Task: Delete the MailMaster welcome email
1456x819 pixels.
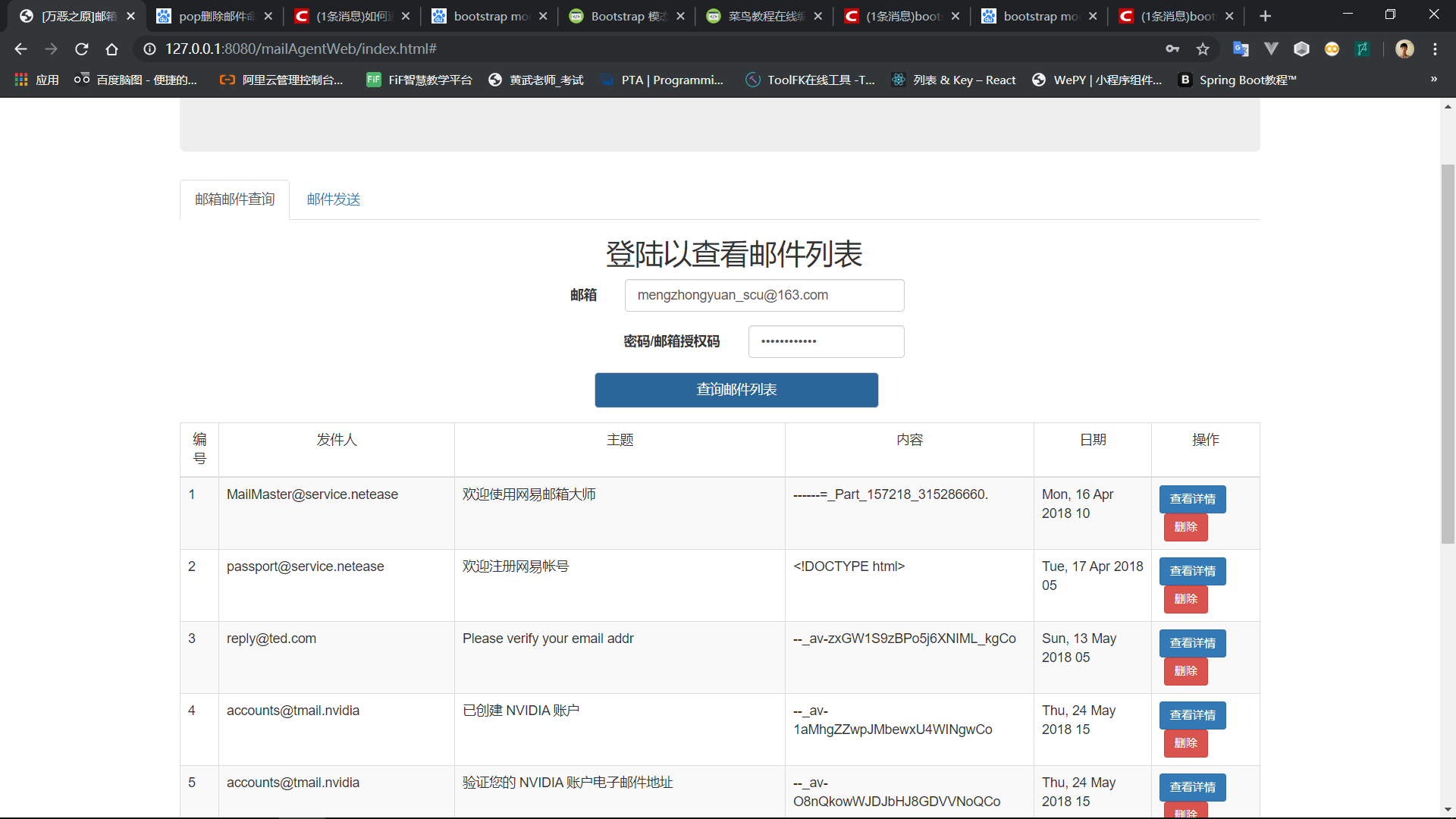Action: pyautogui.click(x=1185, y=527)
